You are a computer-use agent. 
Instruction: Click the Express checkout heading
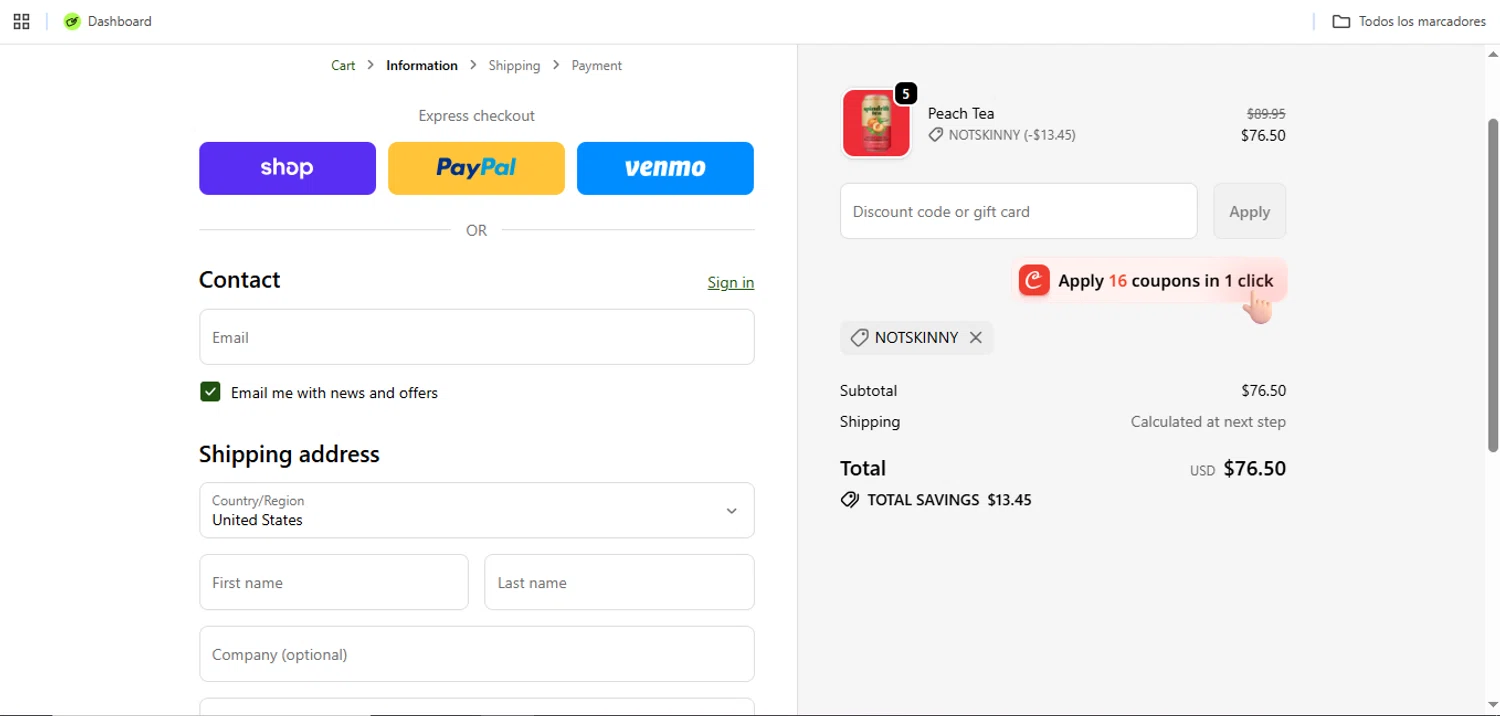pos(476,116)
